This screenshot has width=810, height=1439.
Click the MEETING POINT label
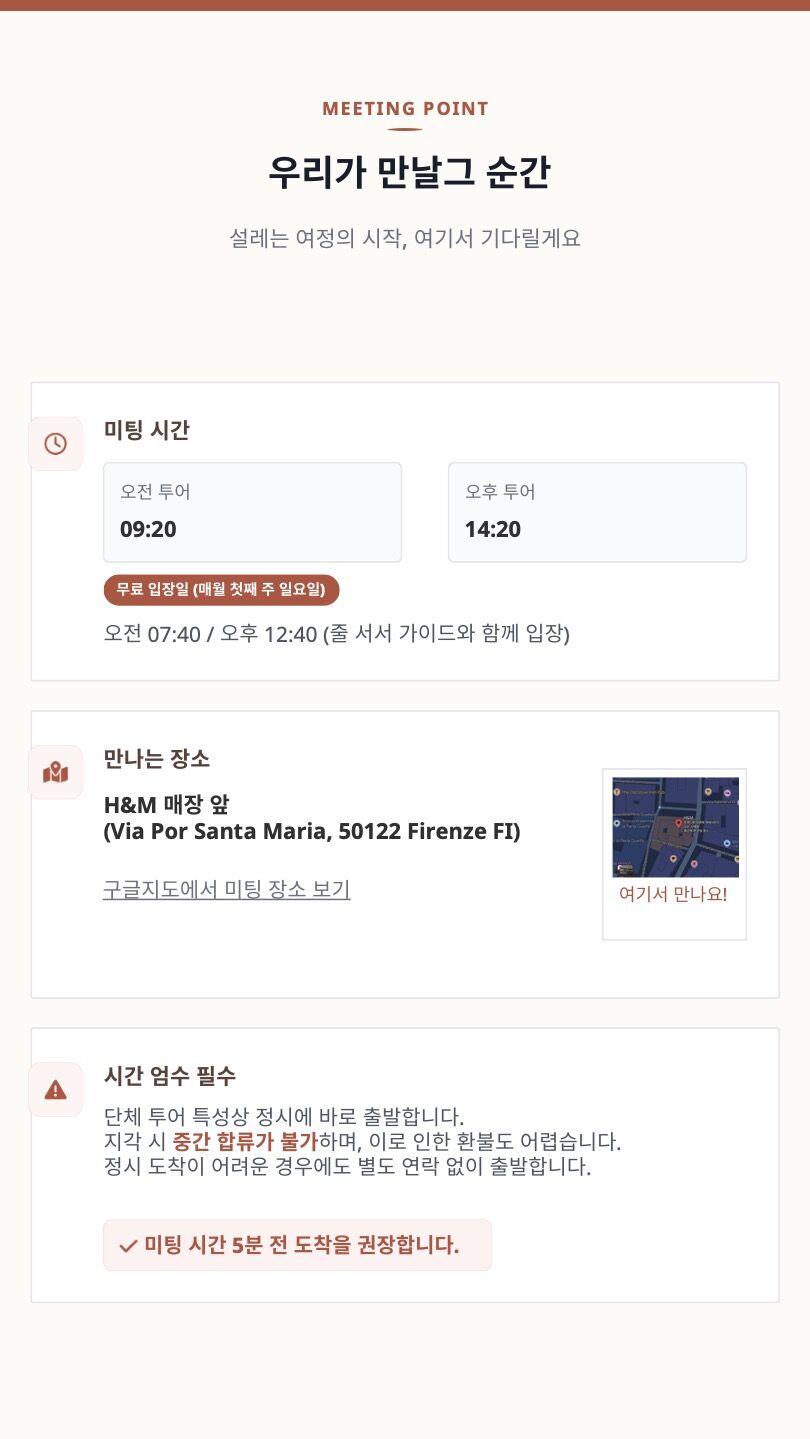[405, 109]
